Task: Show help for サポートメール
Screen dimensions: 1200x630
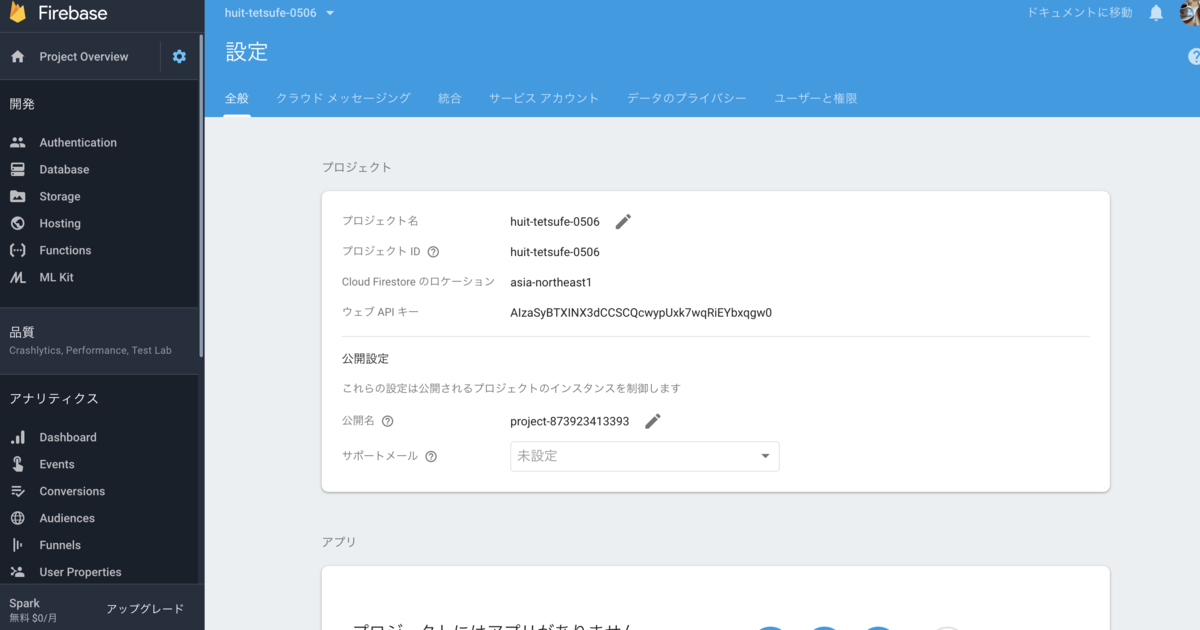Action: tap(431, 457)
